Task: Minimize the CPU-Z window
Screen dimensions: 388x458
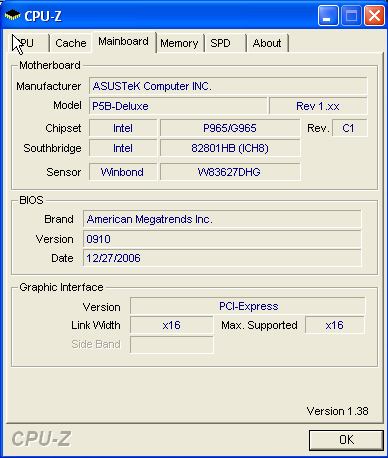Action: tap(328, 15)
